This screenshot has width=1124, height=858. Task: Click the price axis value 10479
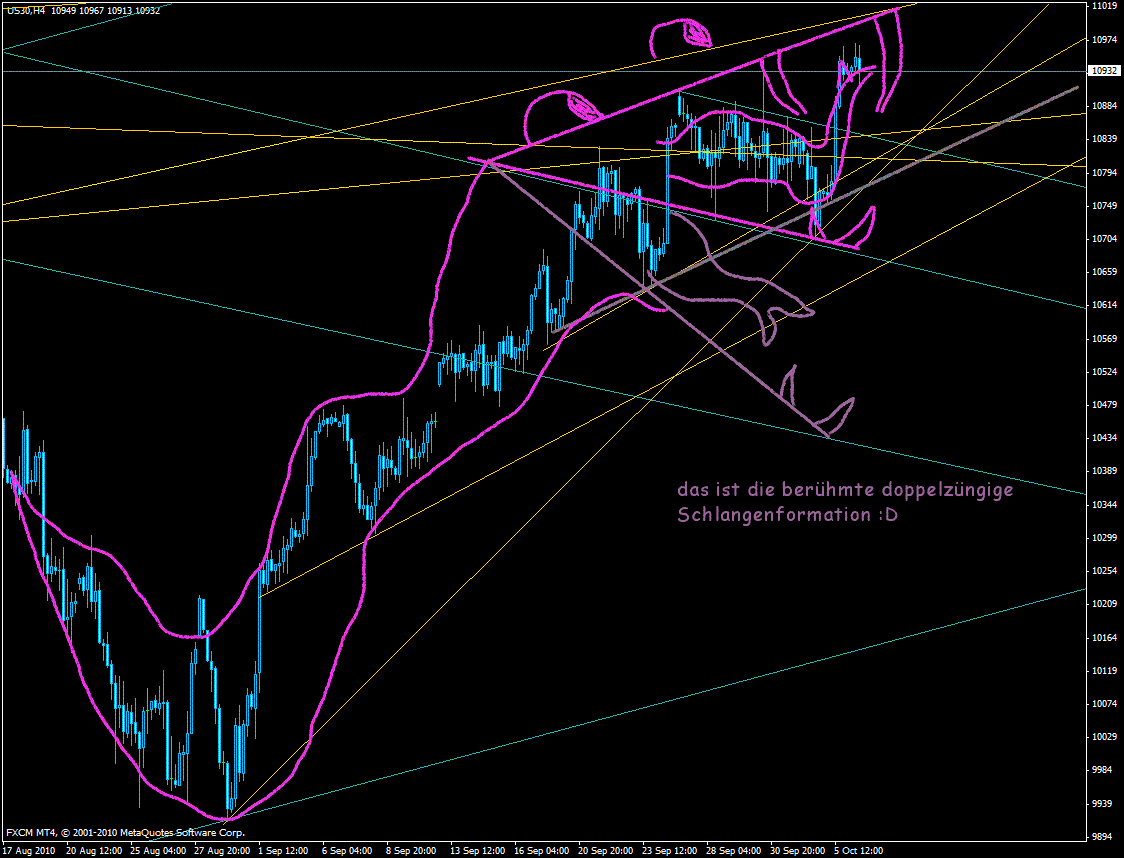[1105, 404]
